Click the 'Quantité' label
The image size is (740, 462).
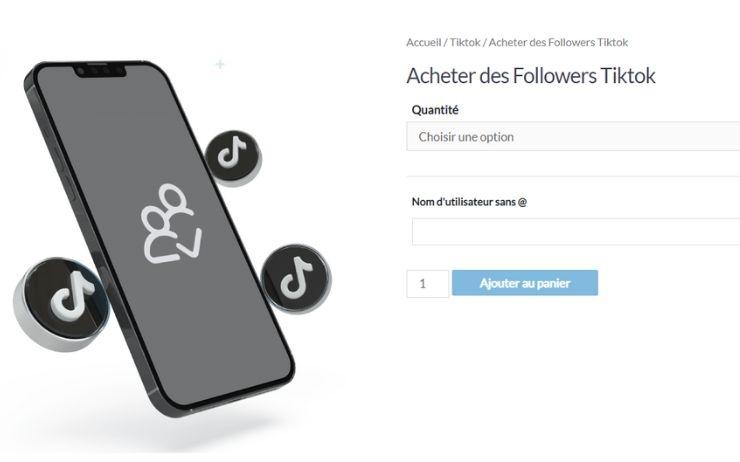[x=435, y=110]
